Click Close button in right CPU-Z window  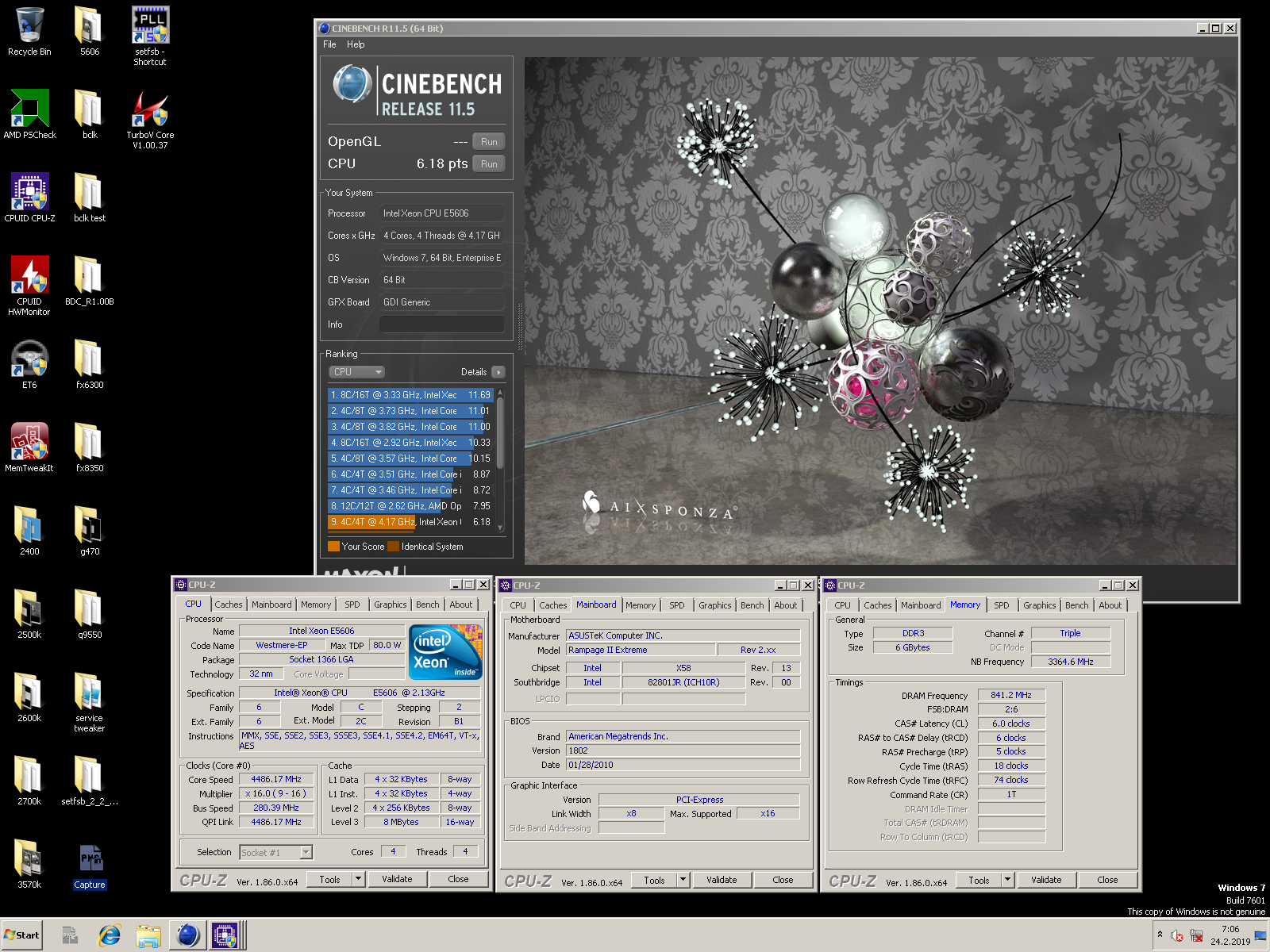pyautogui.click(x=1107, y=881)
